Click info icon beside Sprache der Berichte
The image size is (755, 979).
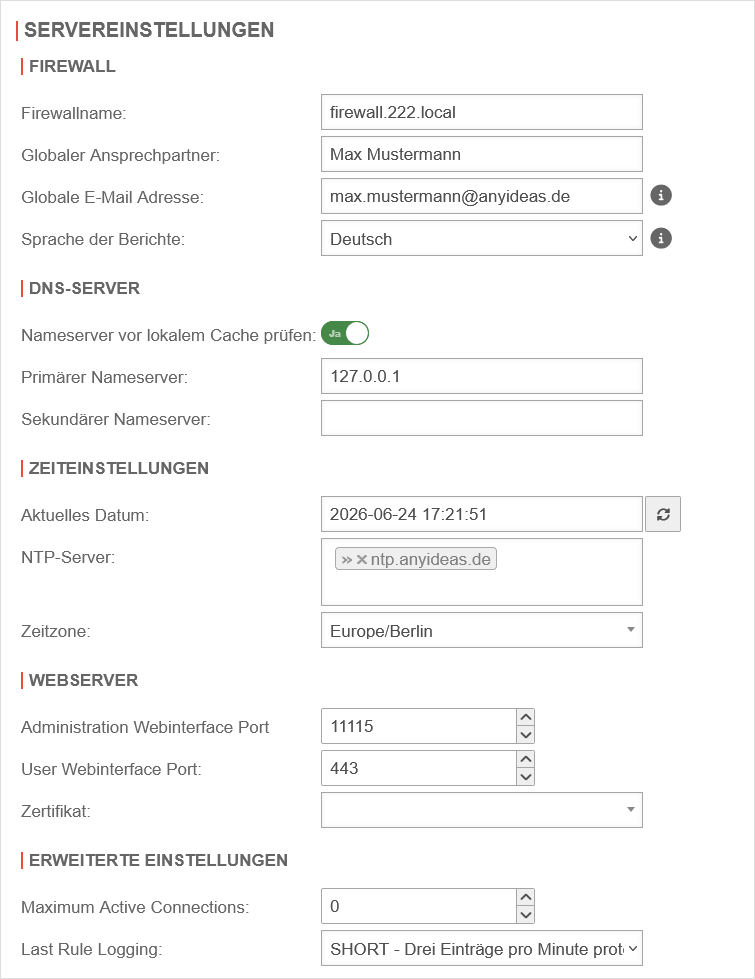[x=661, y=238]
